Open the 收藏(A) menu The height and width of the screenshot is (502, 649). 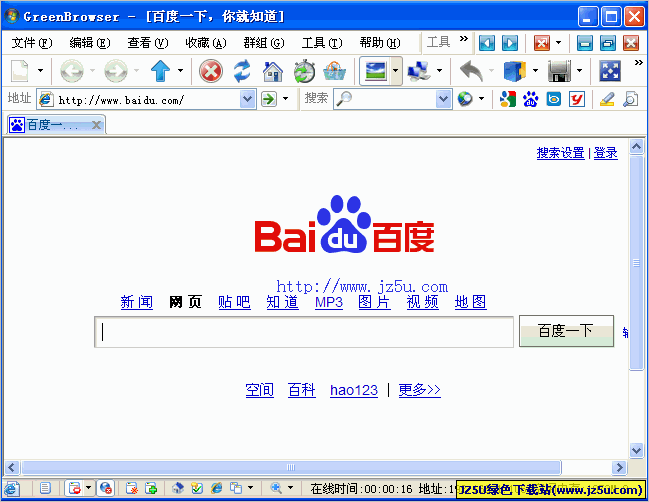tap(206, 43)
